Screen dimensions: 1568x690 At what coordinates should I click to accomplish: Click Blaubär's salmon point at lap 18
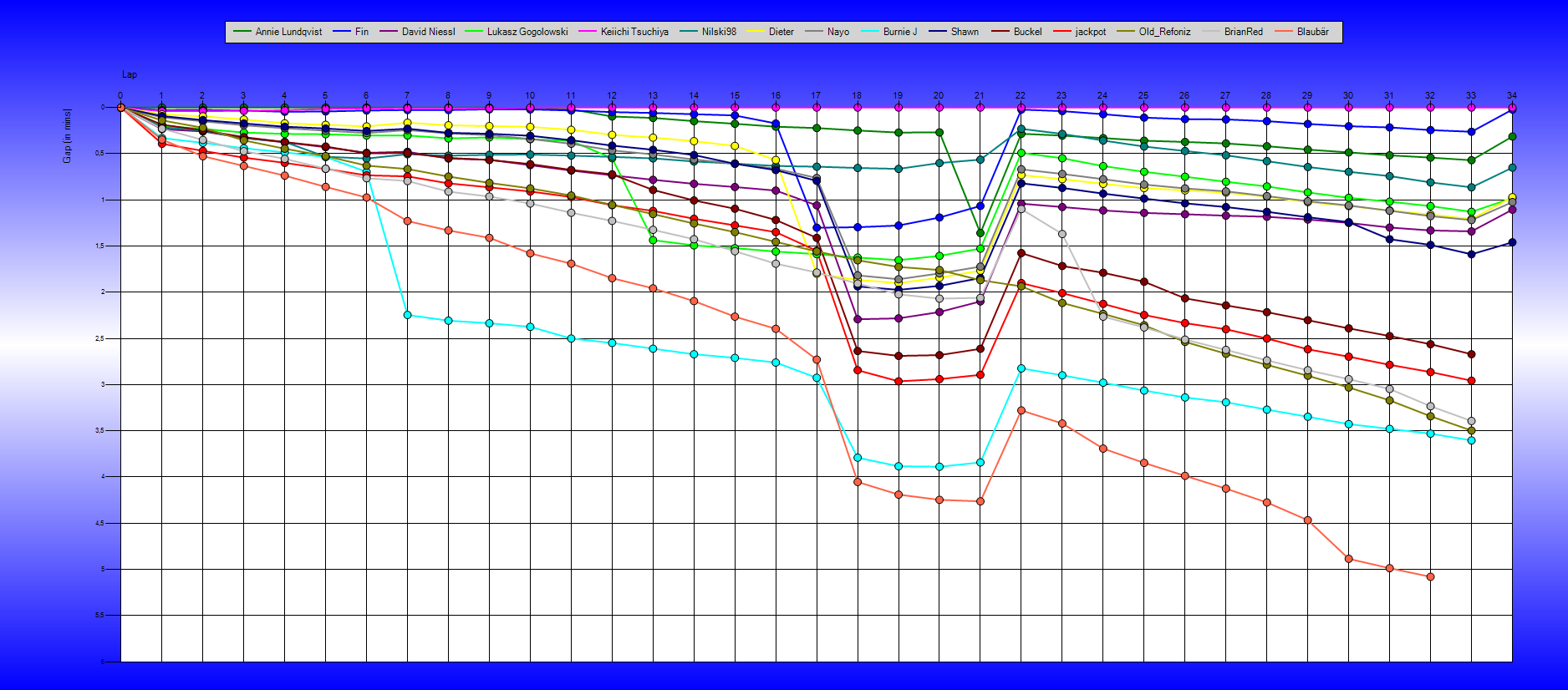tap(858, 482)
